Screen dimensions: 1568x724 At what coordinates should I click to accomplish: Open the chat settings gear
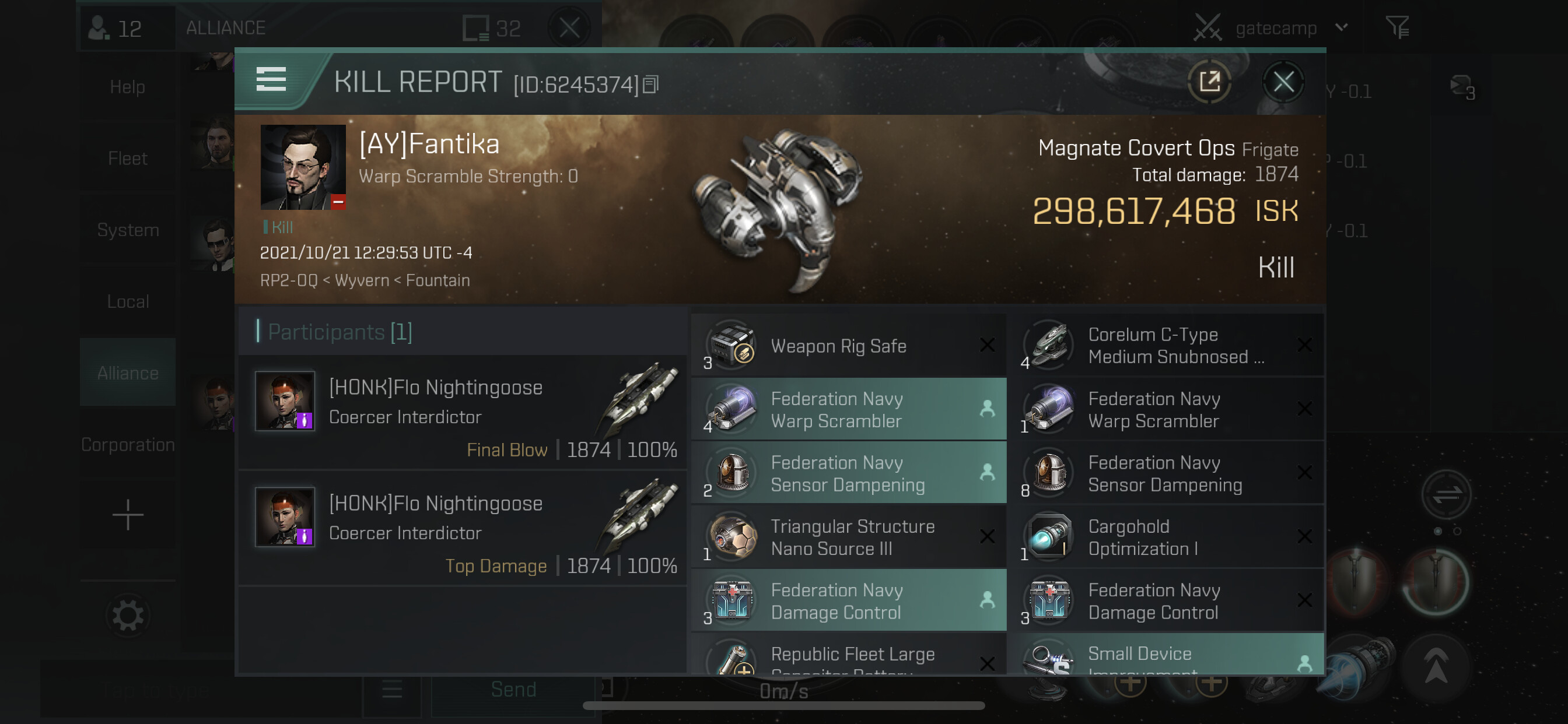[128, 615]
